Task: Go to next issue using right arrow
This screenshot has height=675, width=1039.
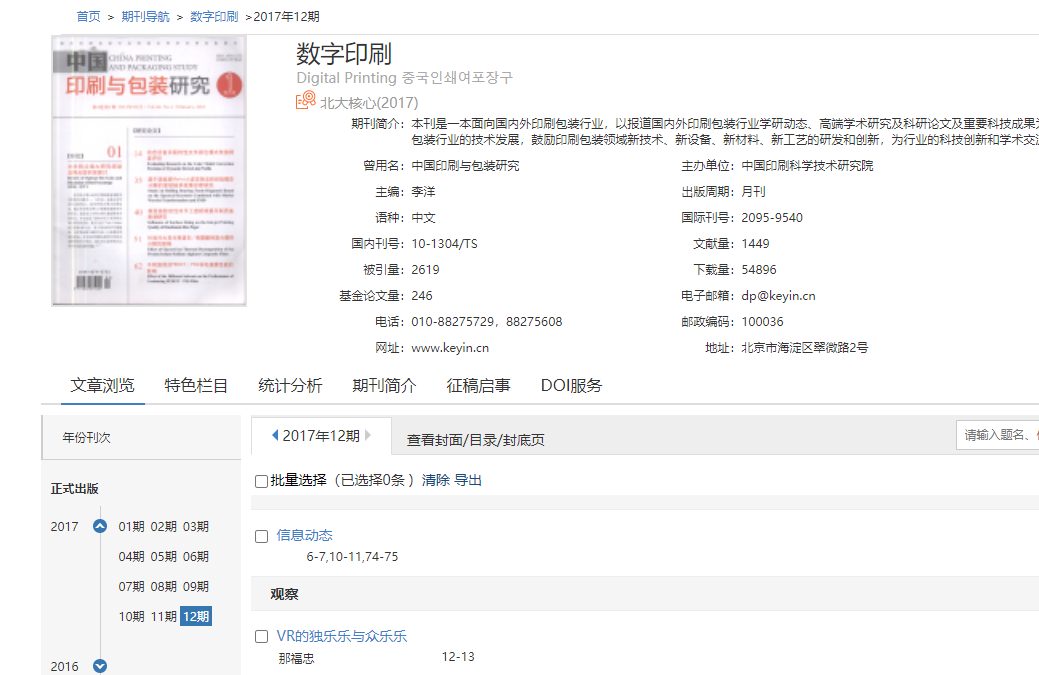Action: 368,435
